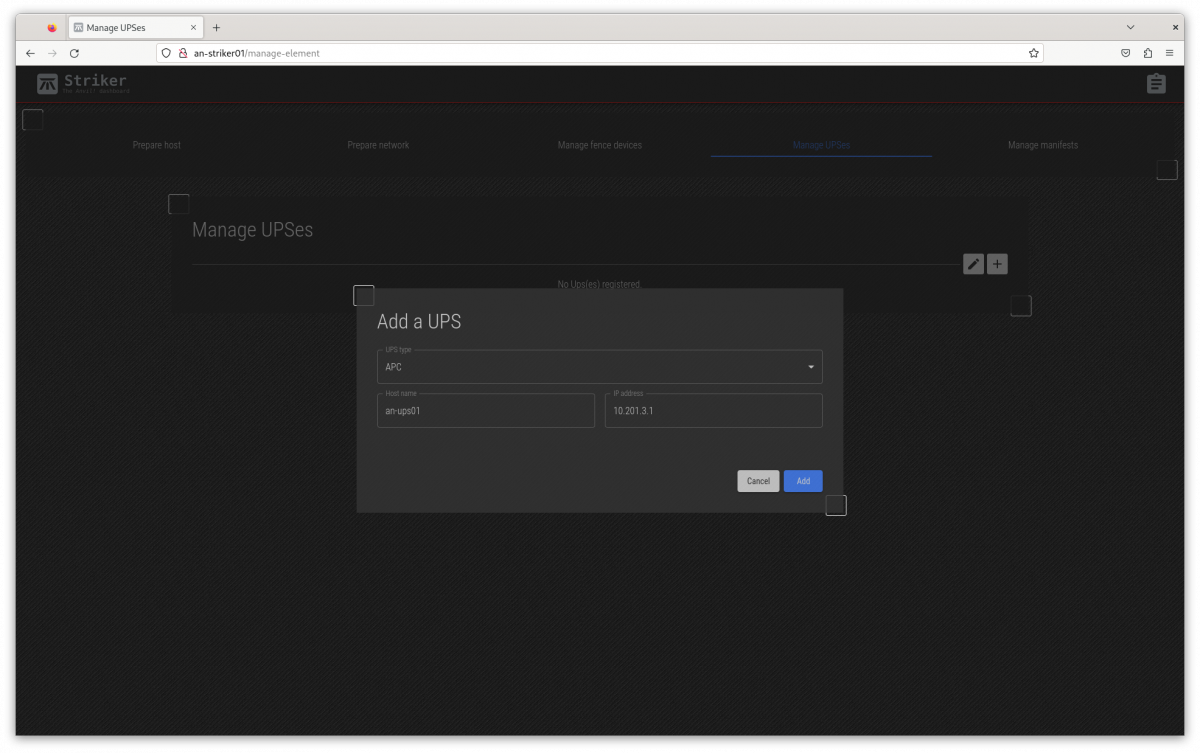1200x753 pixels.
Task: Click the UPS type dropdown arrow
Action: coord(810,367)
